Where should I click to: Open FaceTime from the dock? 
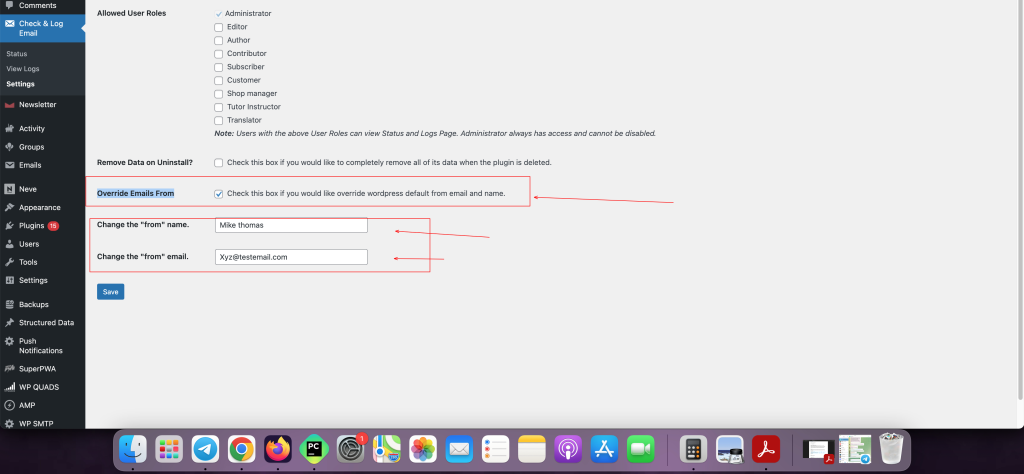tap(641, 449)
